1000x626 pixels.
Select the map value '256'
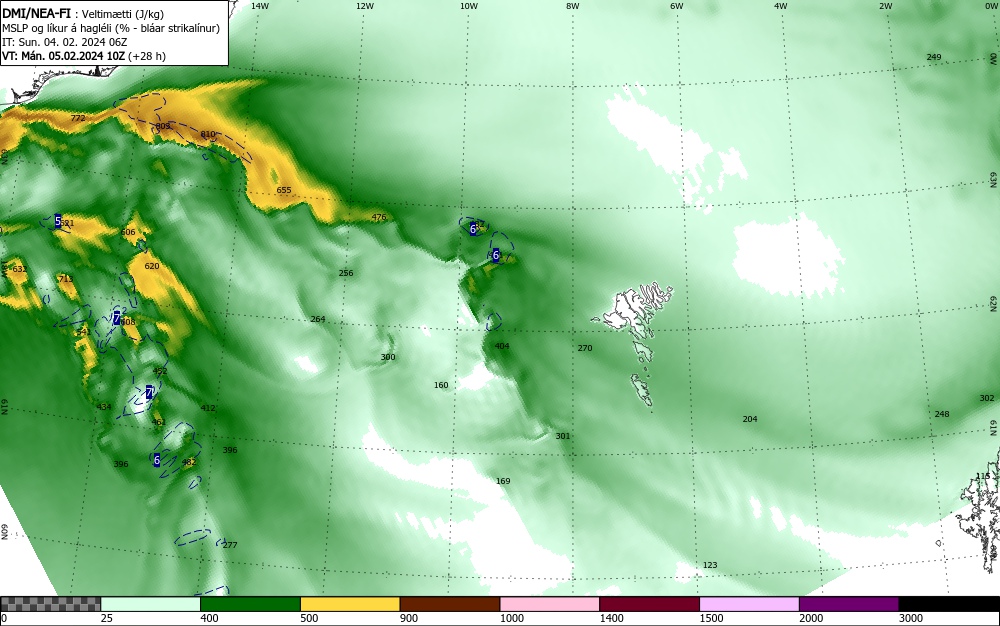(x=346, y=273)
